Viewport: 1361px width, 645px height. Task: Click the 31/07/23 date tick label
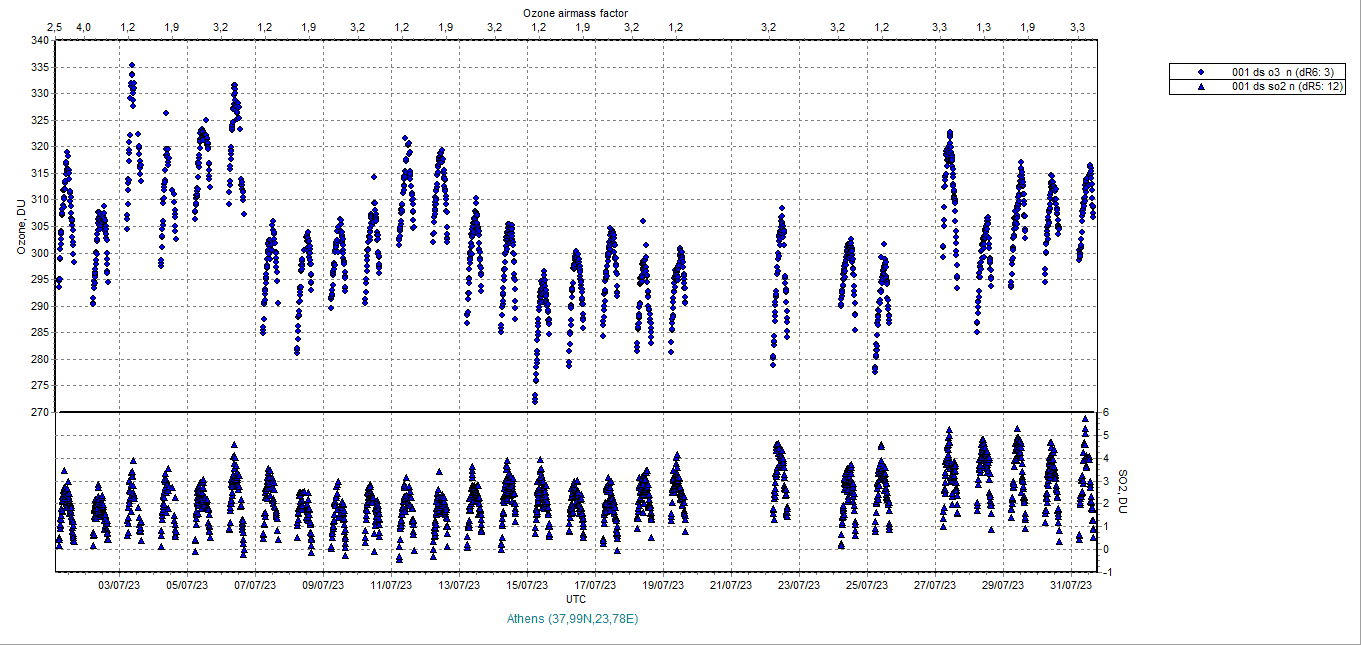[x=1071, y=585]
